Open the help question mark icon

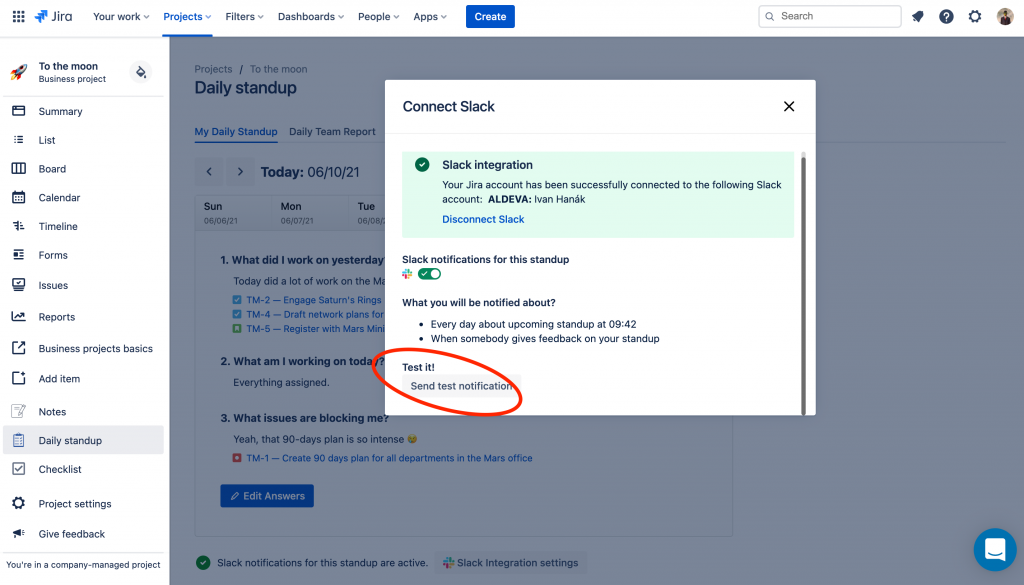point(946,16)
